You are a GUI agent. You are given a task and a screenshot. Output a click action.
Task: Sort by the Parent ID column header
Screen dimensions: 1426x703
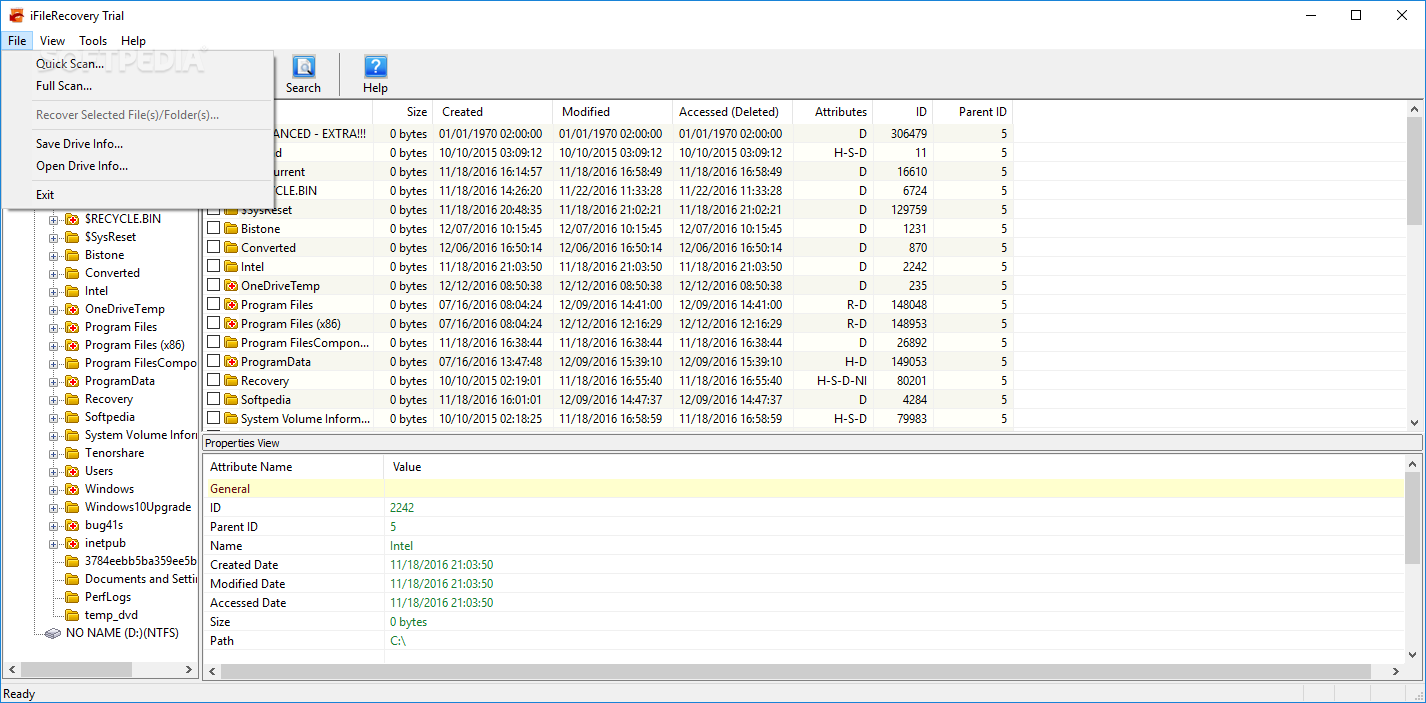point(972,112)
